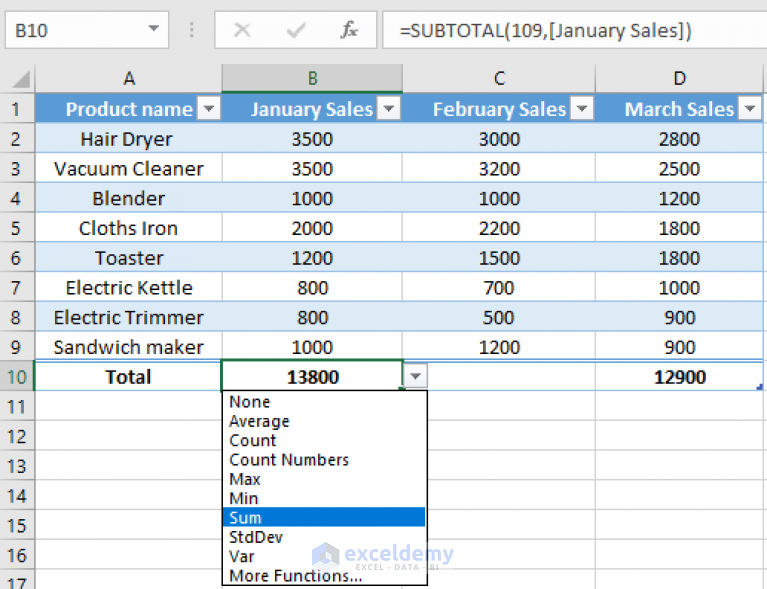767x589 pixels.
Task: Open March Sales filter dropdown
Action: pyautogui.click(x=750, y=109)
